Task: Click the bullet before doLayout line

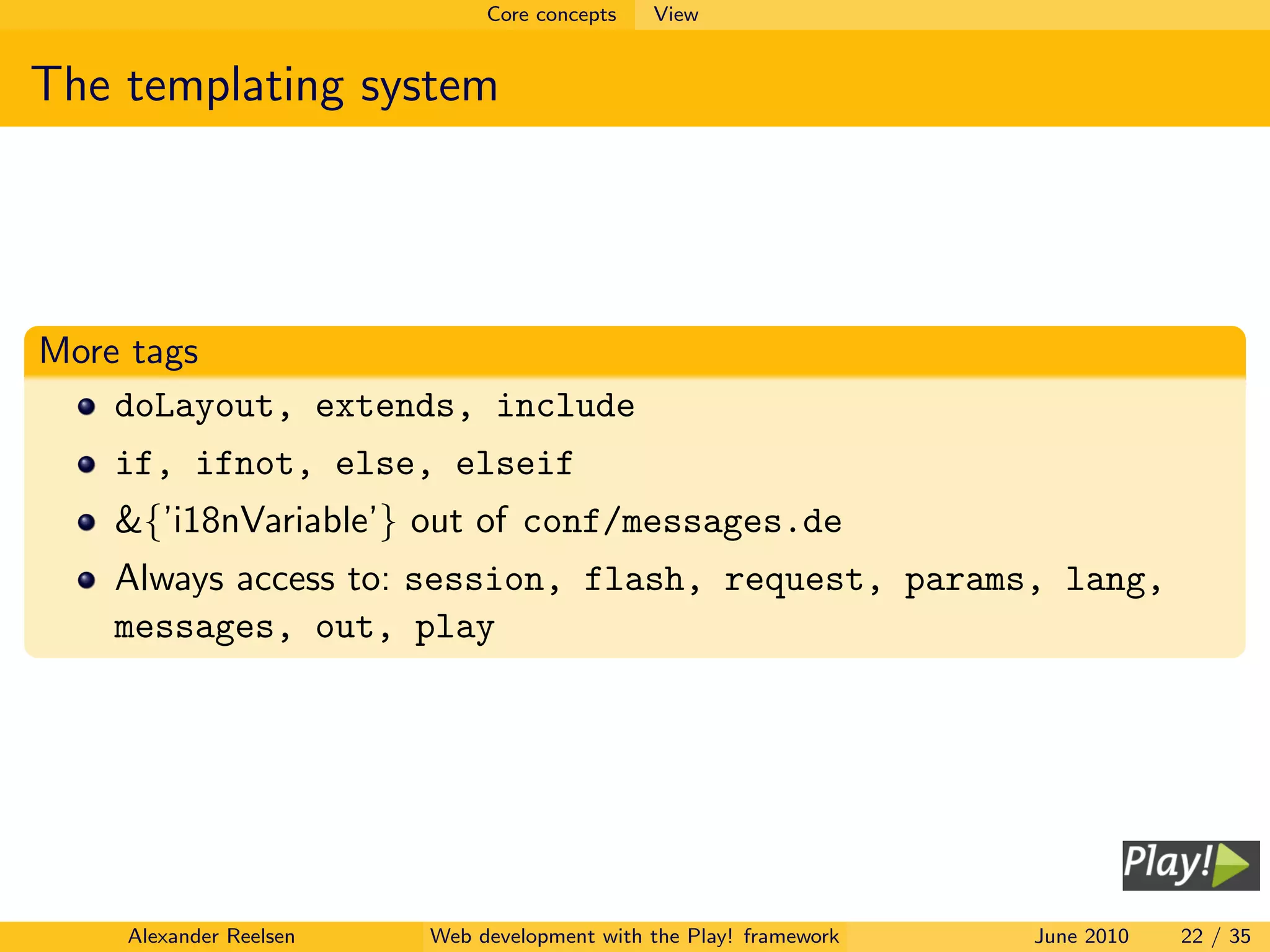Action: (x=86, y=407)
